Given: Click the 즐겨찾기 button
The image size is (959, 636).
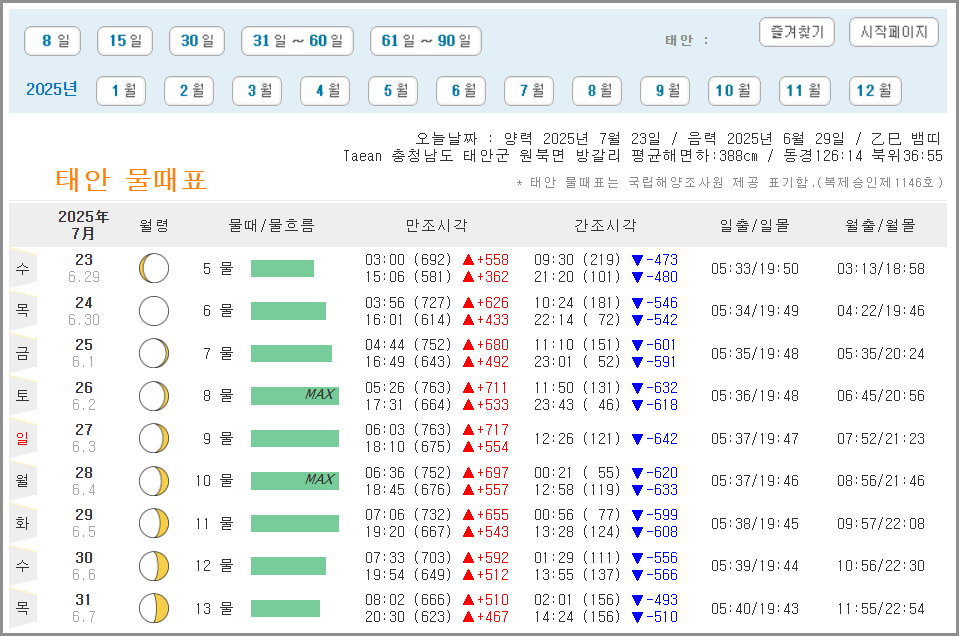Looking at the screenshot, I should click(x=797, y=32).
